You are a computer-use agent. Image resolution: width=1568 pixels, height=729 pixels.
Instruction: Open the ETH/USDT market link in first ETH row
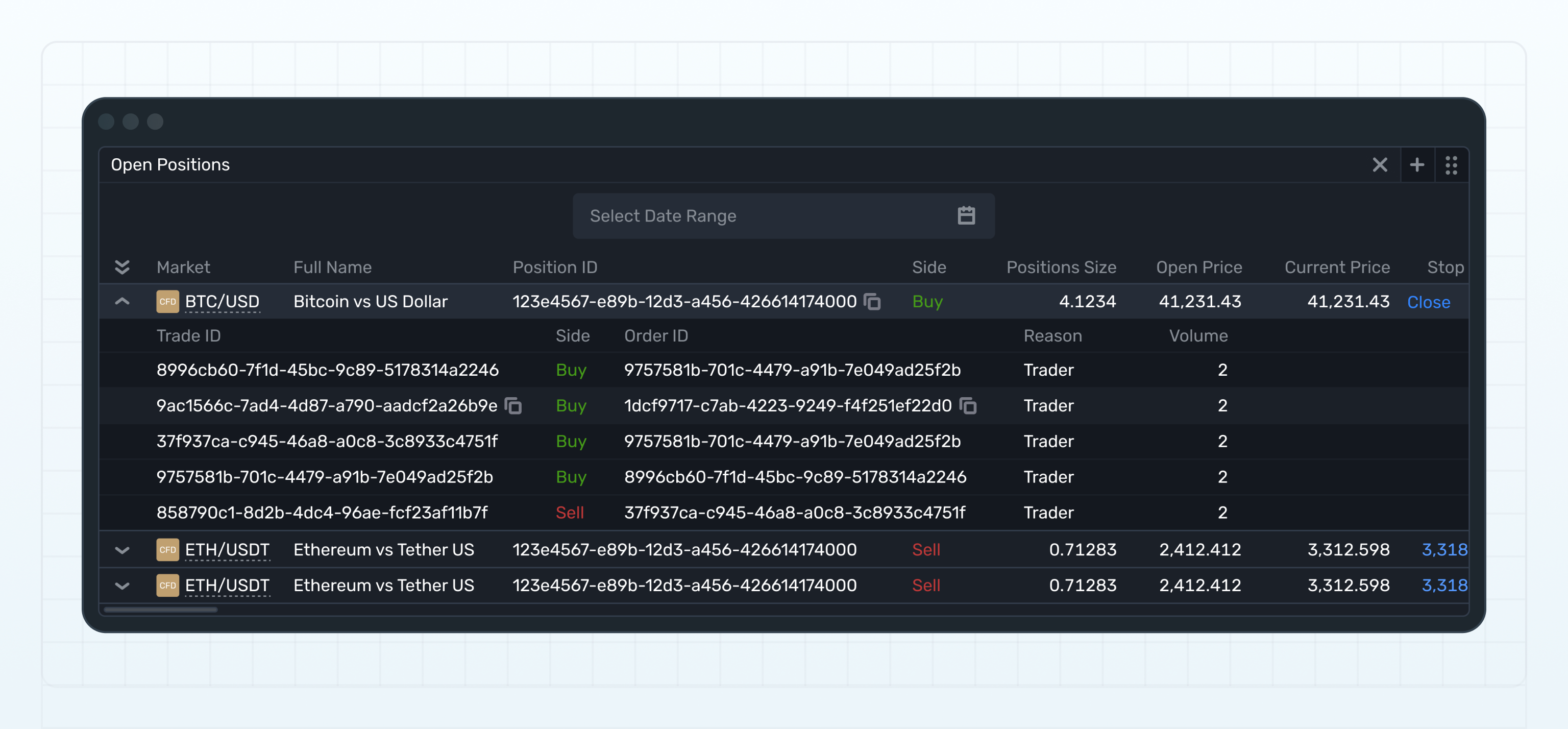[x=227, y=550]
